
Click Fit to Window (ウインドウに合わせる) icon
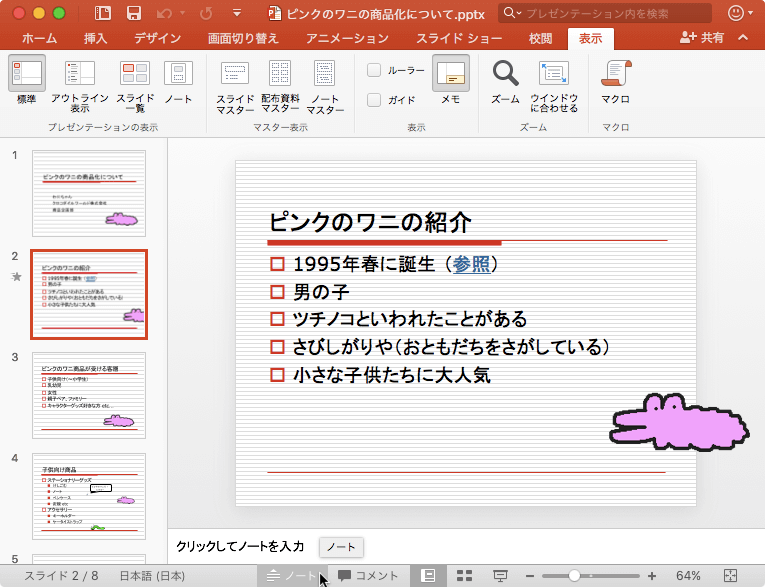click(x=554, y=75)
